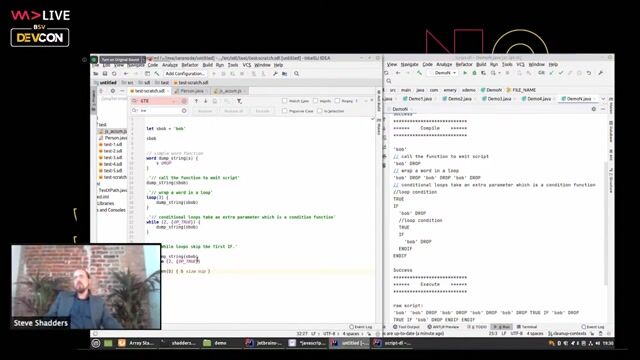Go back using arrow in untitled toolbar

(x=126, y=74)
